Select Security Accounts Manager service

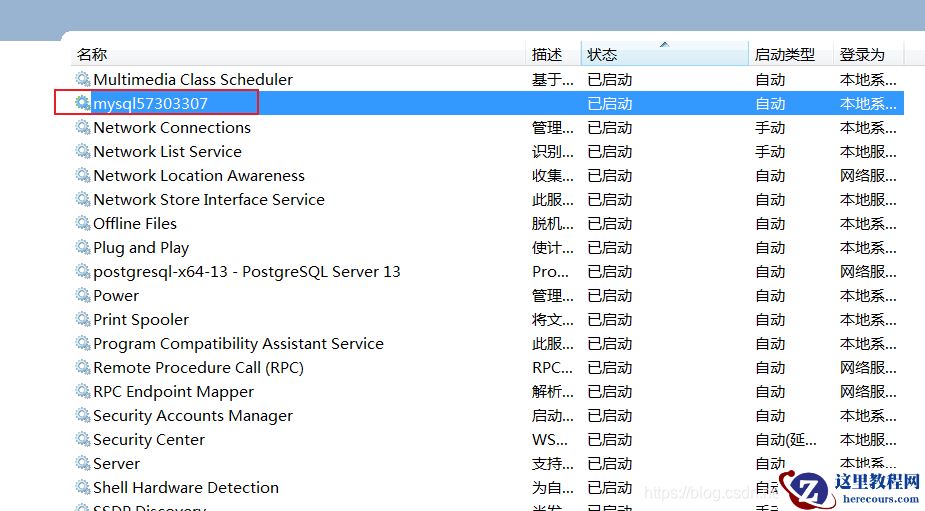point(193,415)
